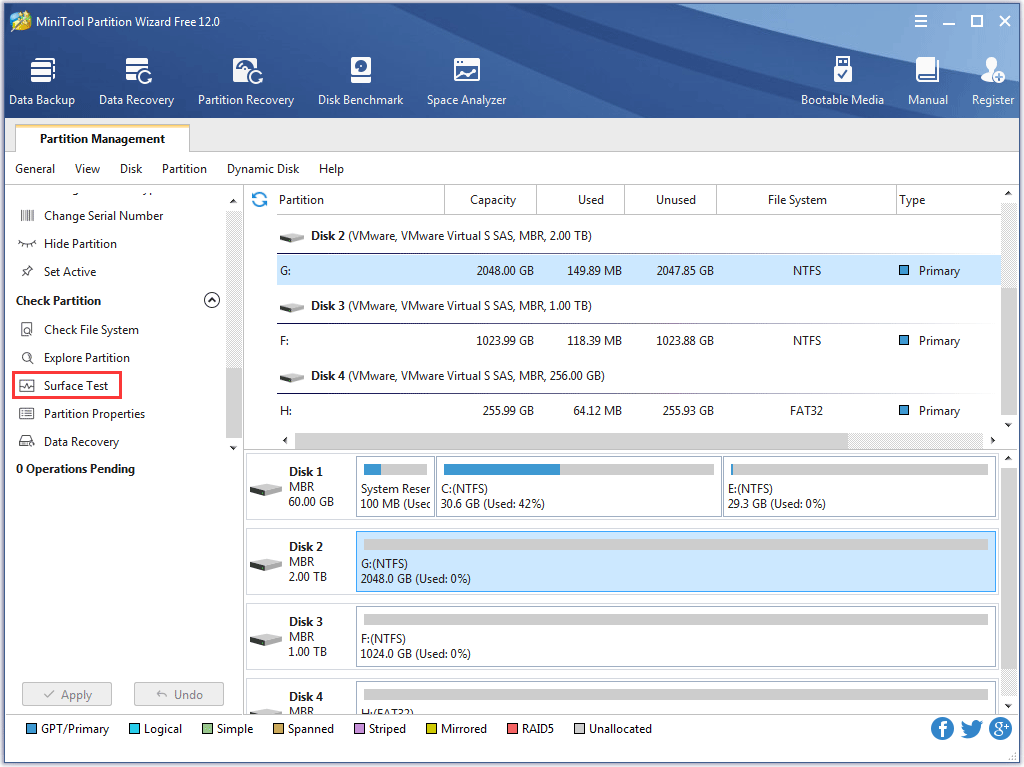Click the horizontal scrollbar of partition list
This screenshot has width=1024, height=767.
570,440
